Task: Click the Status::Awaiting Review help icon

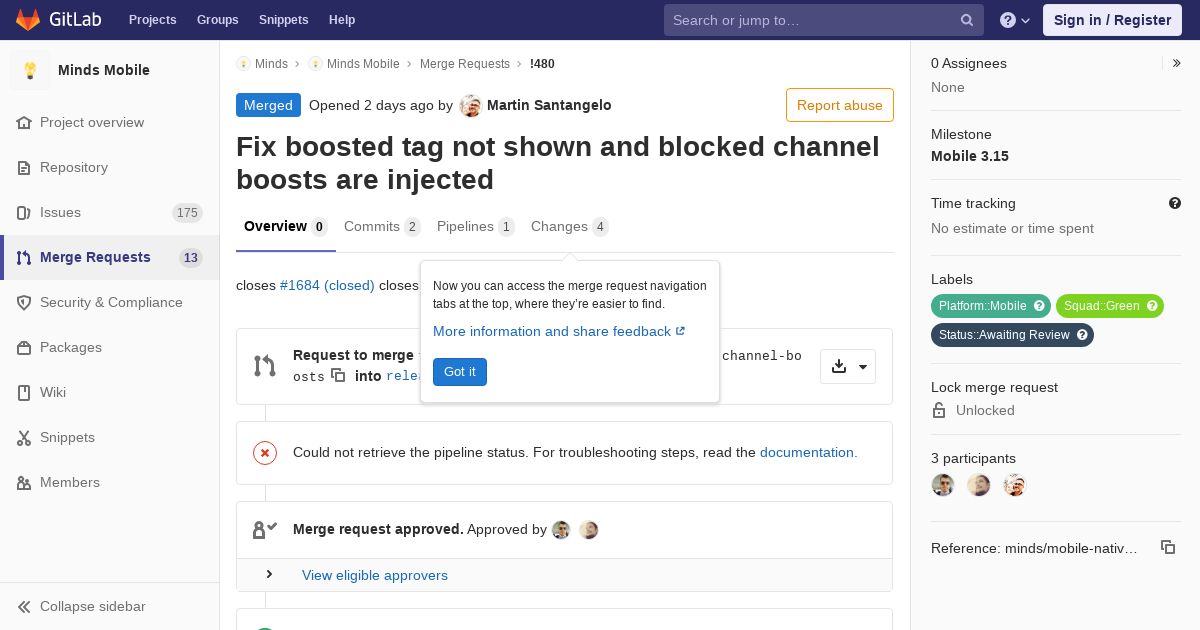Action: (1082, 335)
